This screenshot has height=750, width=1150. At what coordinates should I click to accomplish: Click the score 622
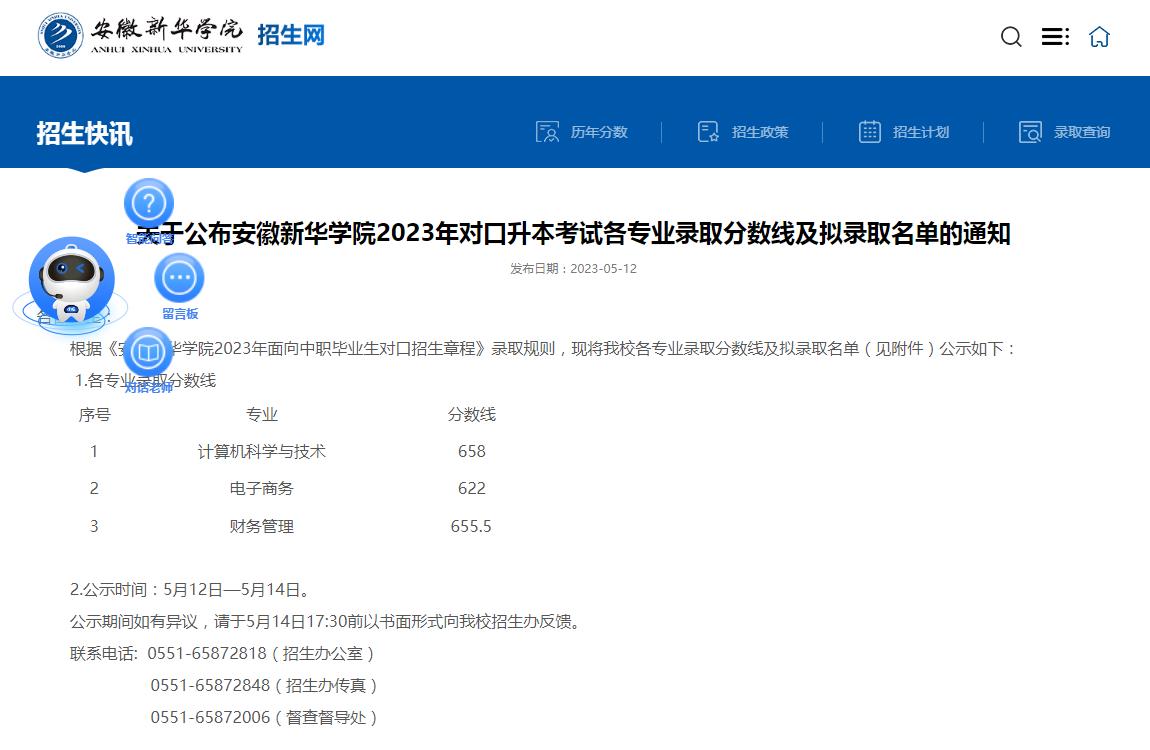pyautogui.click(x=472, y=488)
